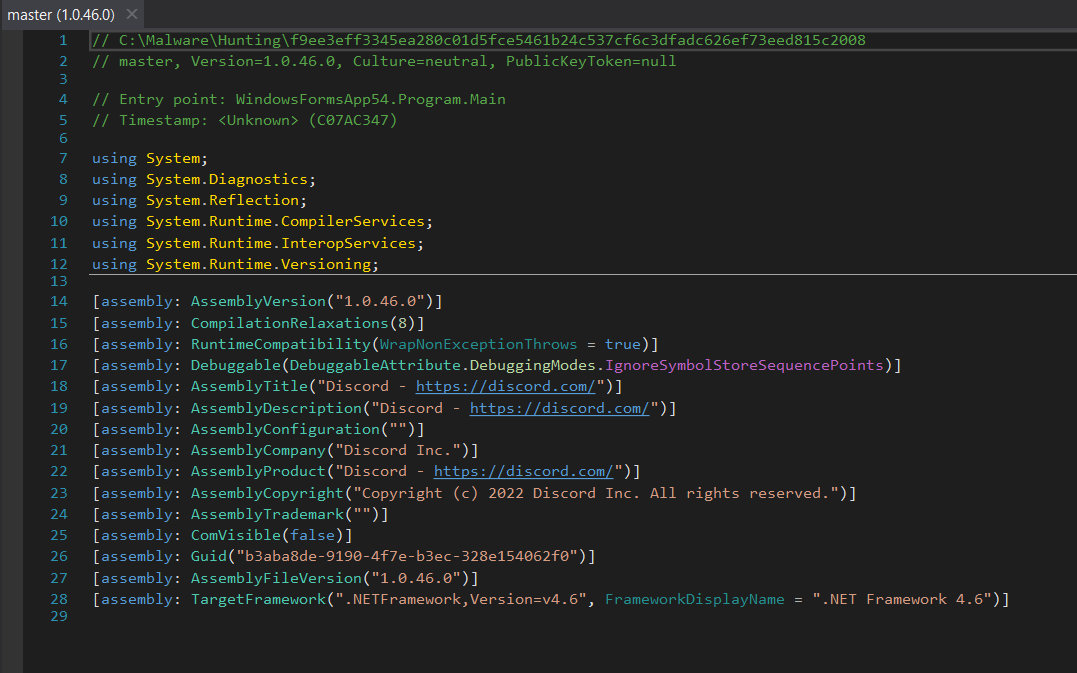The image size is (1077, 673).
Task: Click the AssemblyCopyright attribute name
Action: tap(267, 494)
